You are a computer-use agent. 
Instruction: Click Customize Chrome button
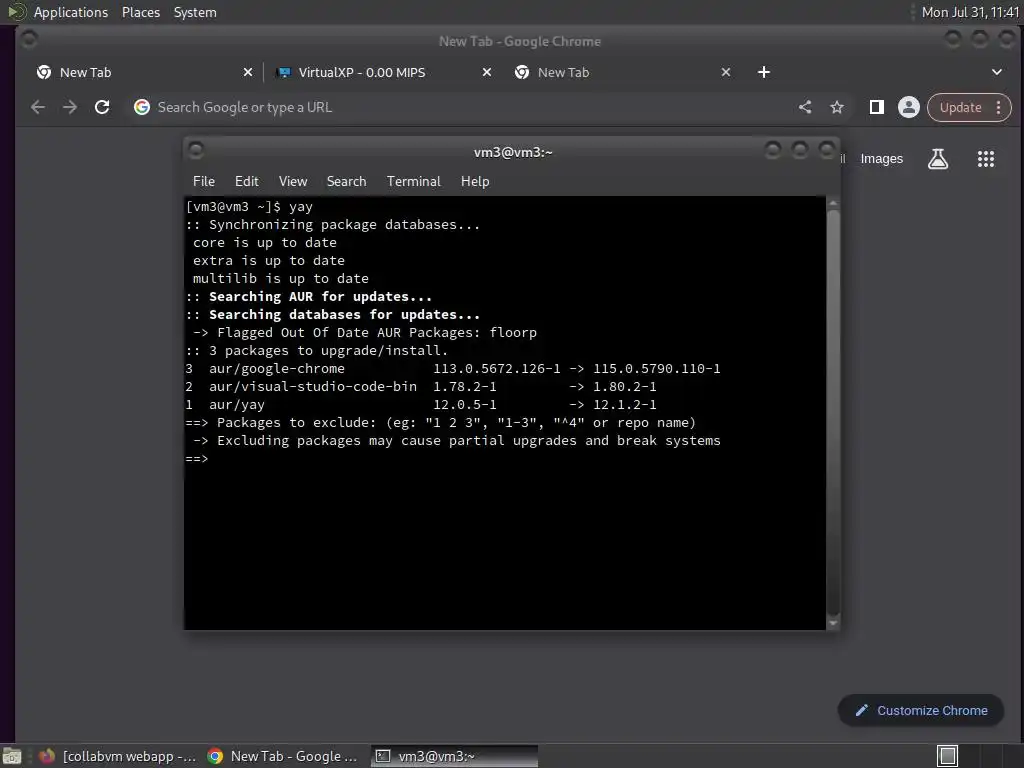(x=921, y=711)
